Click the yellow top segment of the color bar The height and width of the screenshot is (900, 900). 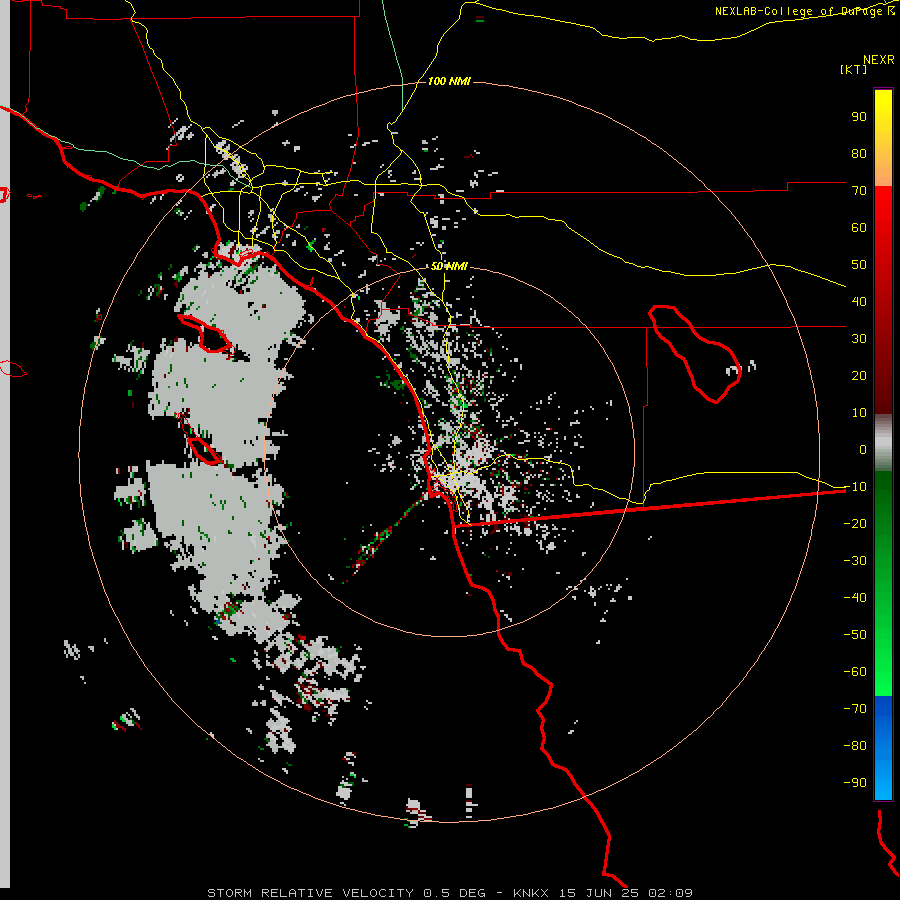(883, 138)
